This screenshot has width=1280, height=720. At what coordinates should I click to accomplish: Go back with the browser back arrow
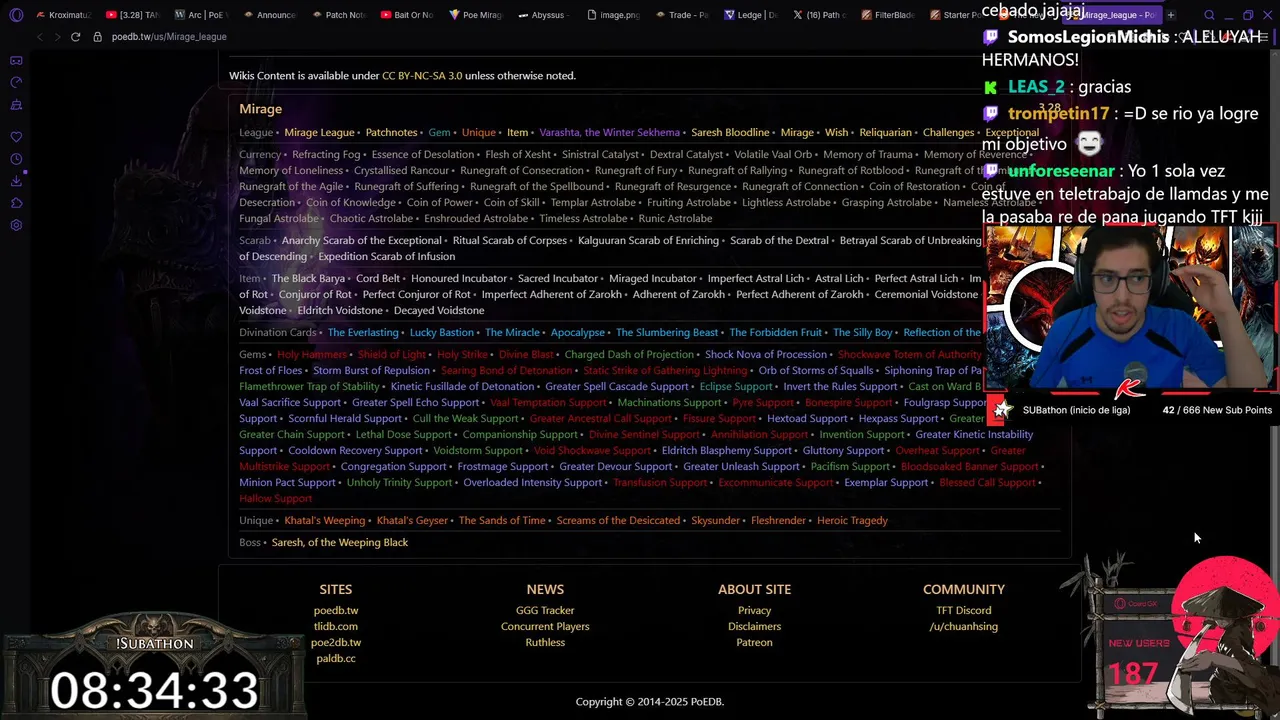click(x=39, y=37)
